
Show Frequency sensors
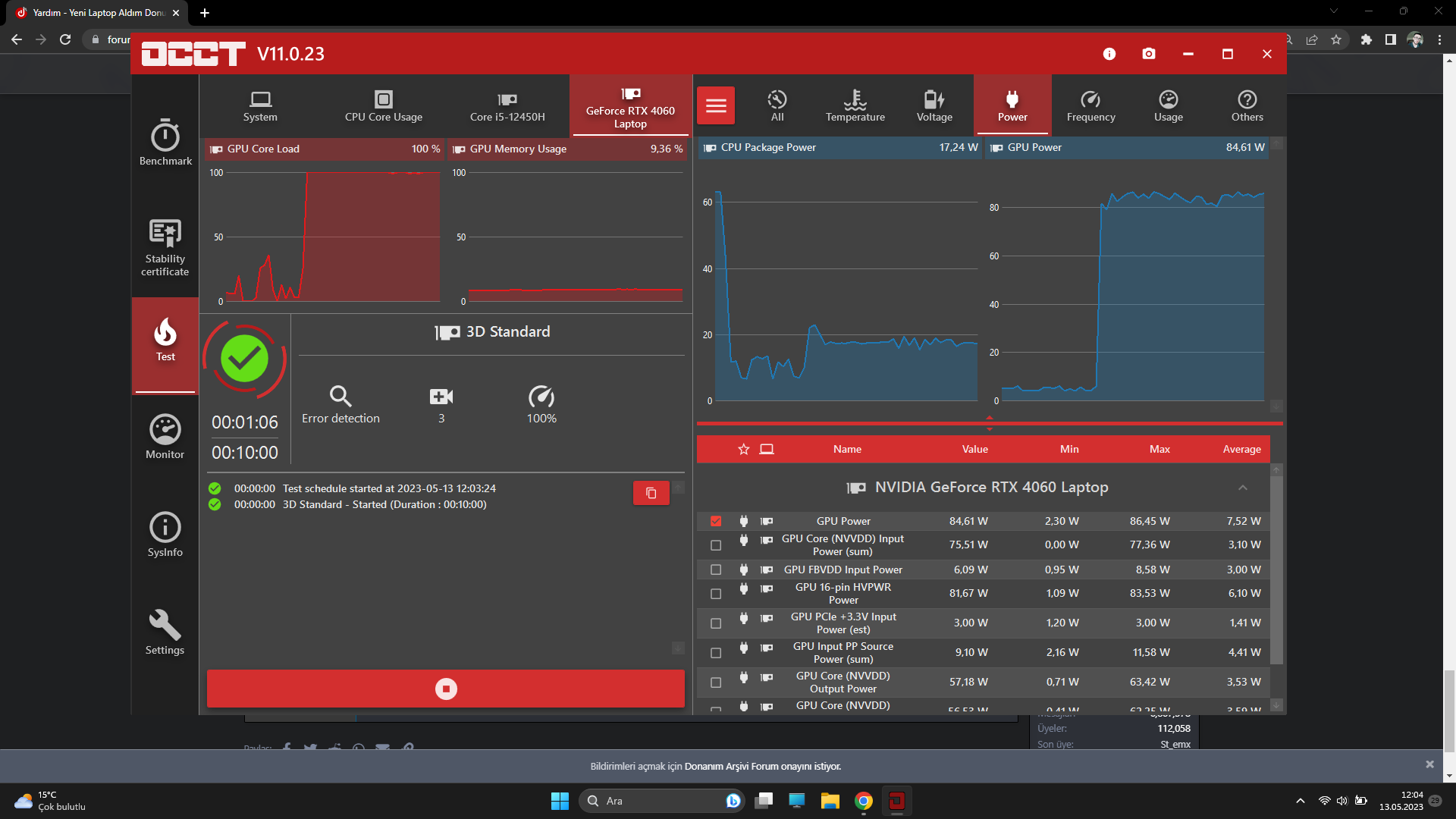(x=1090, y=106)
